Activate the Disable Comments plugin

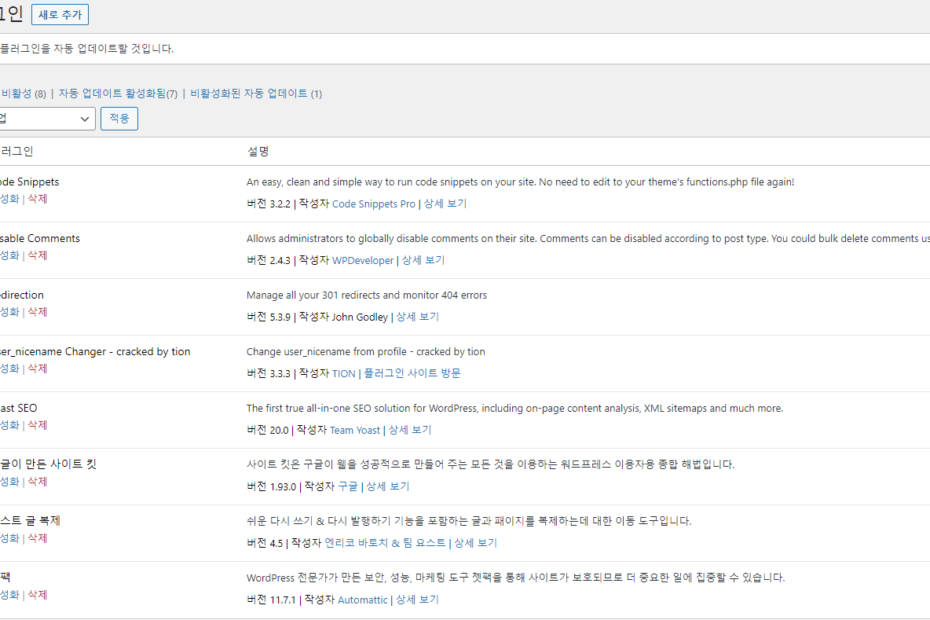(x=9, y=255)
